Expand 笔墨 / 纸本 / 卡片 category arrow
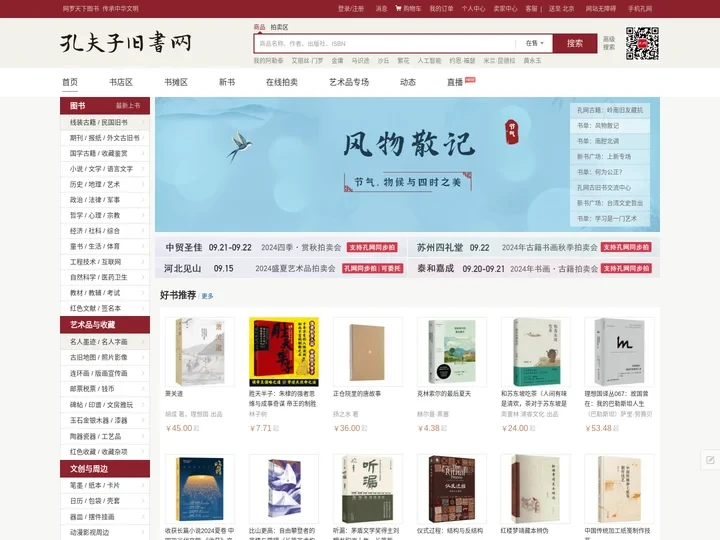The image size is (720, 540). point(143,485)
